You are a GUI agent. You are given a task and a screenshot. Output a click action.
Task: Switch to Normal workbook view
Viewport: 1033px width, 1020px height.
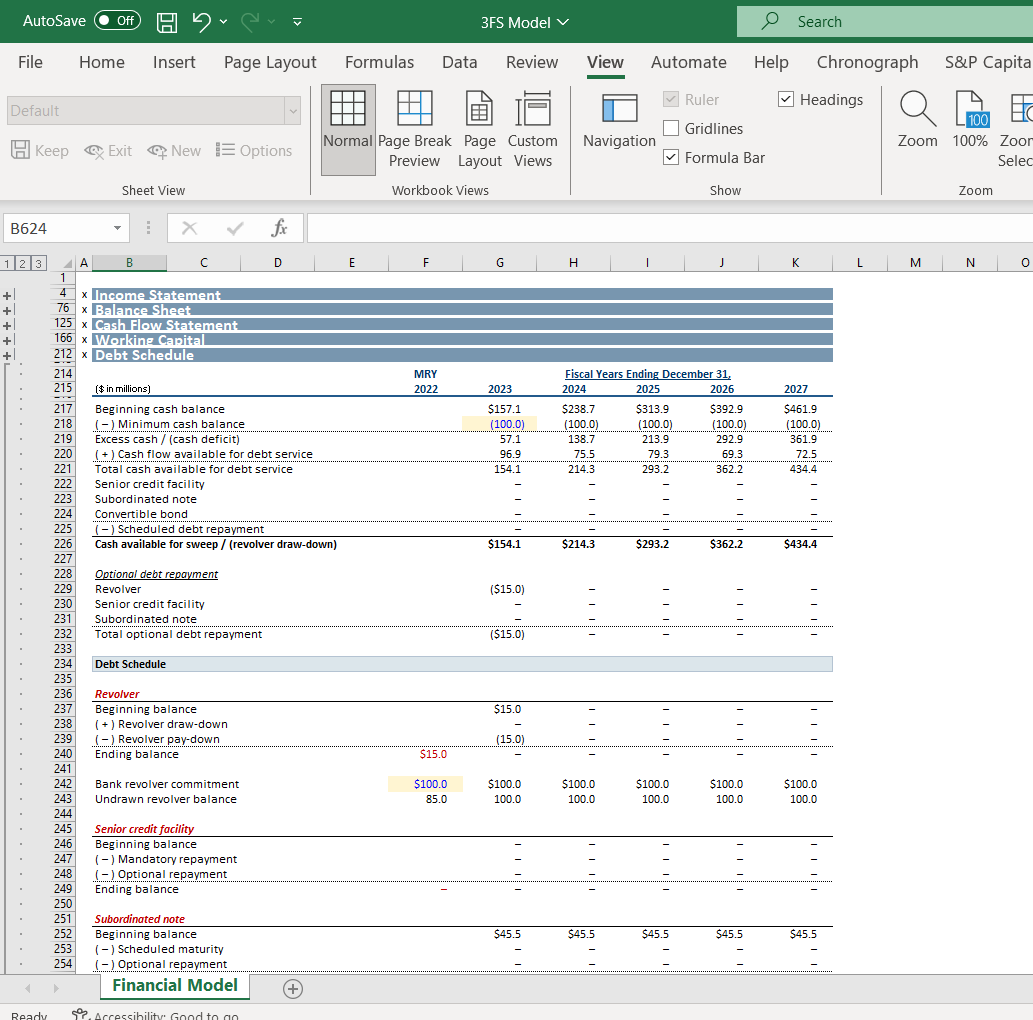[x=348, y=128]
